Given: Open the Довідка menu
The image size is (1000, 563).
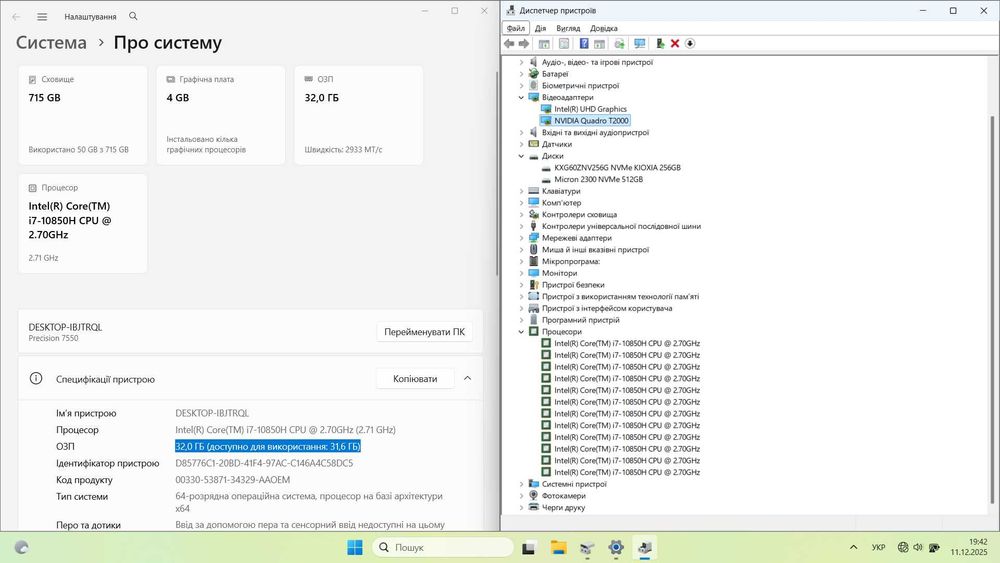Looking at the screenshot, I should pyautogui.click(x=603, y=28).
